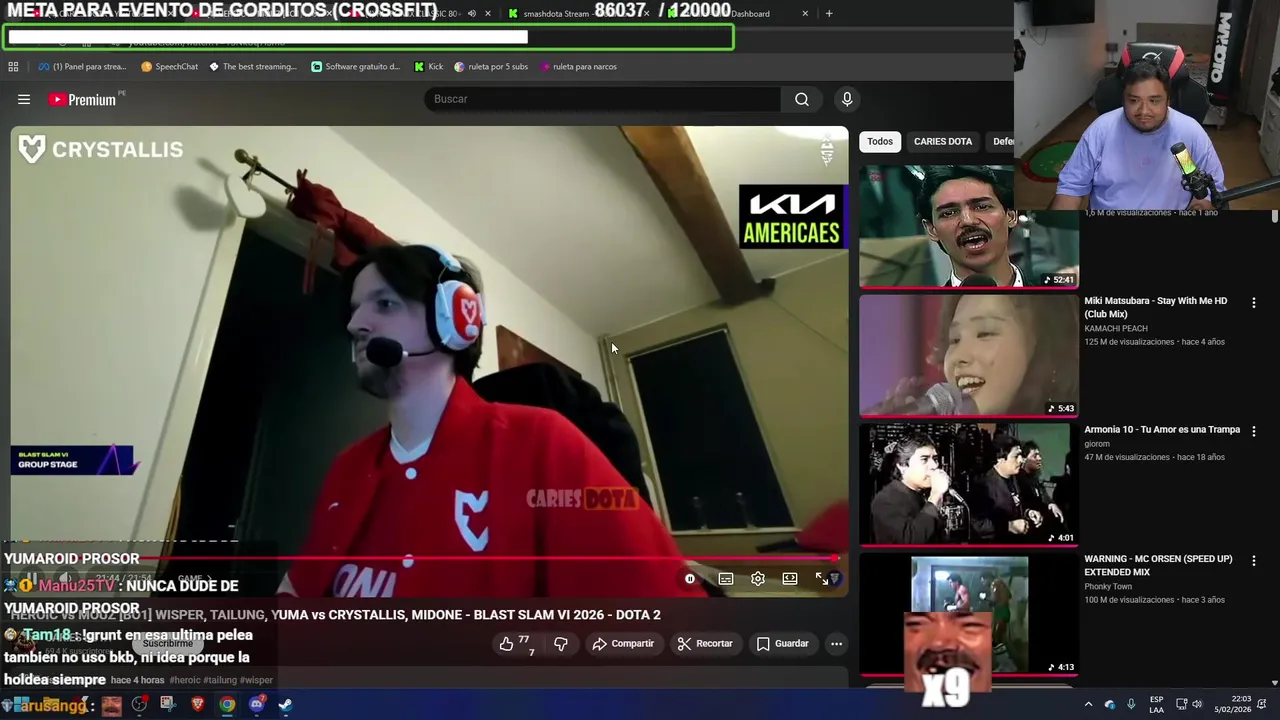Screen dimensions: 1280x720
Task: Open the three-dot more actions menu
Action: click(x=836, y=644)
